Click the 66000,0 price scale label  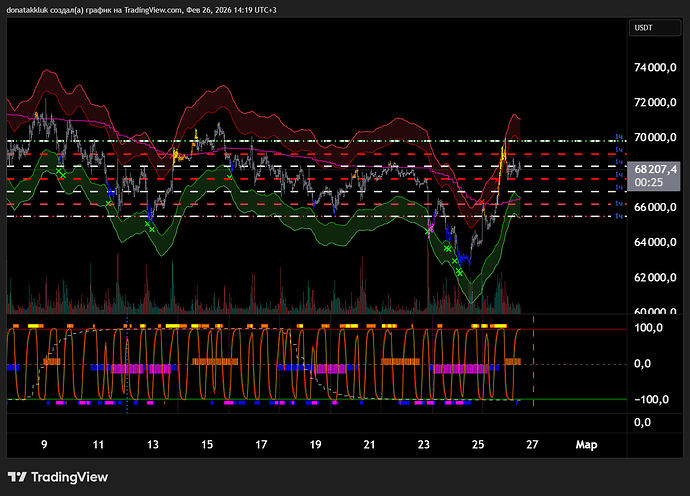coord(655,208)
